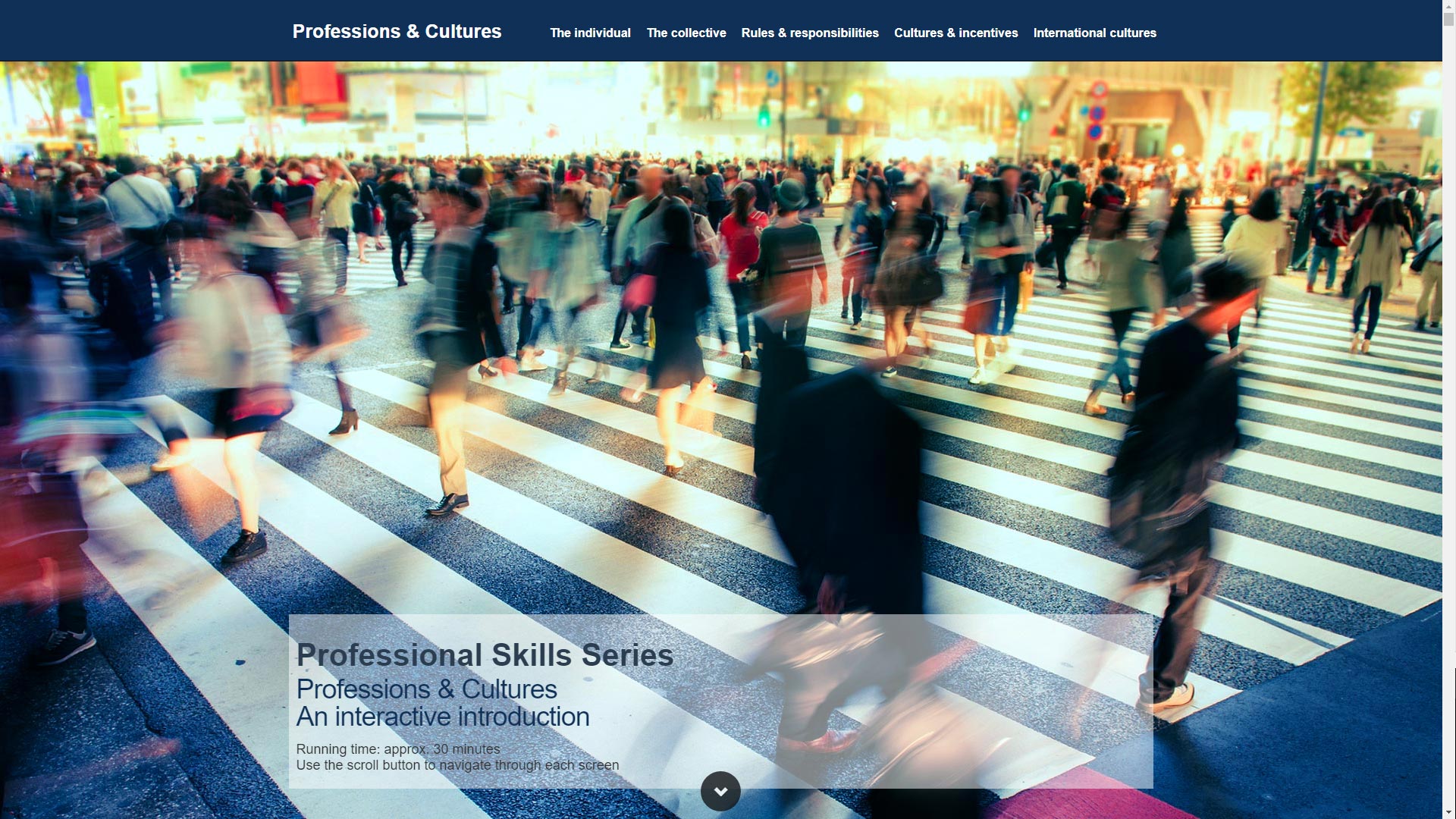Screen dimensions: 1456x819
Task: Click Professions & Cultures subtitle in intro panel
Action: click(x=426, y=689)
